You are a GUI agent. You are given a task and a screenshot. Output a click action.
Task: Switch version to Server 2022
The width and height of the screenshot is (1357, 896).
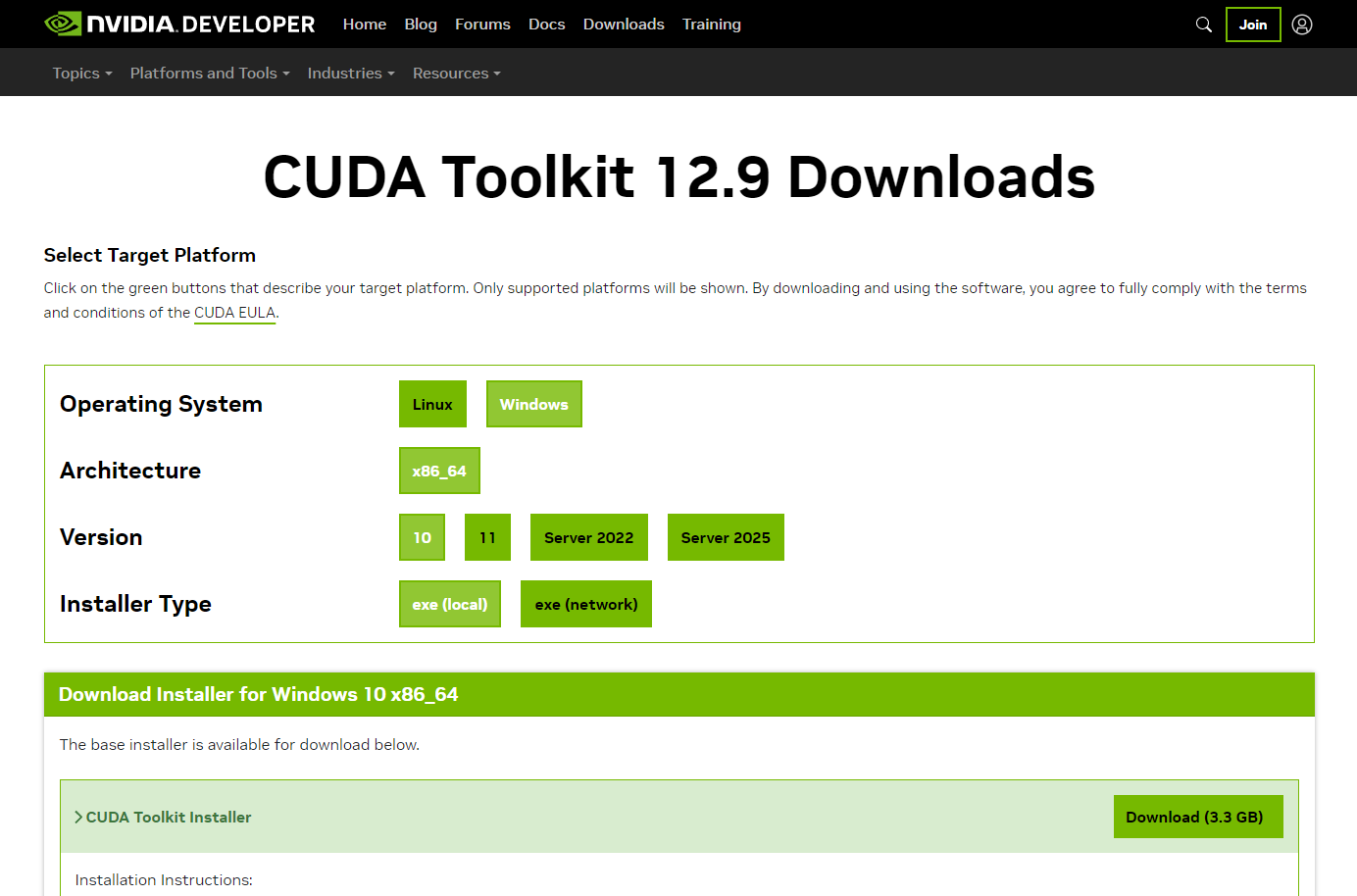(x=588, y=536)
